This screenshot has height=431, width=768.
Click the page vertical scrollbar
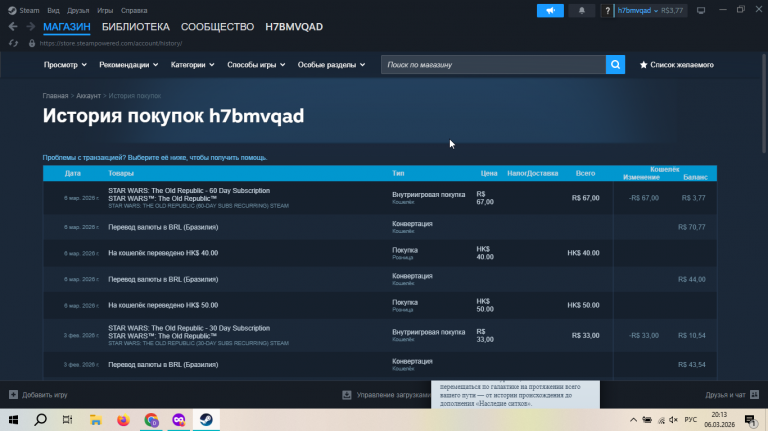click(764, 104)
